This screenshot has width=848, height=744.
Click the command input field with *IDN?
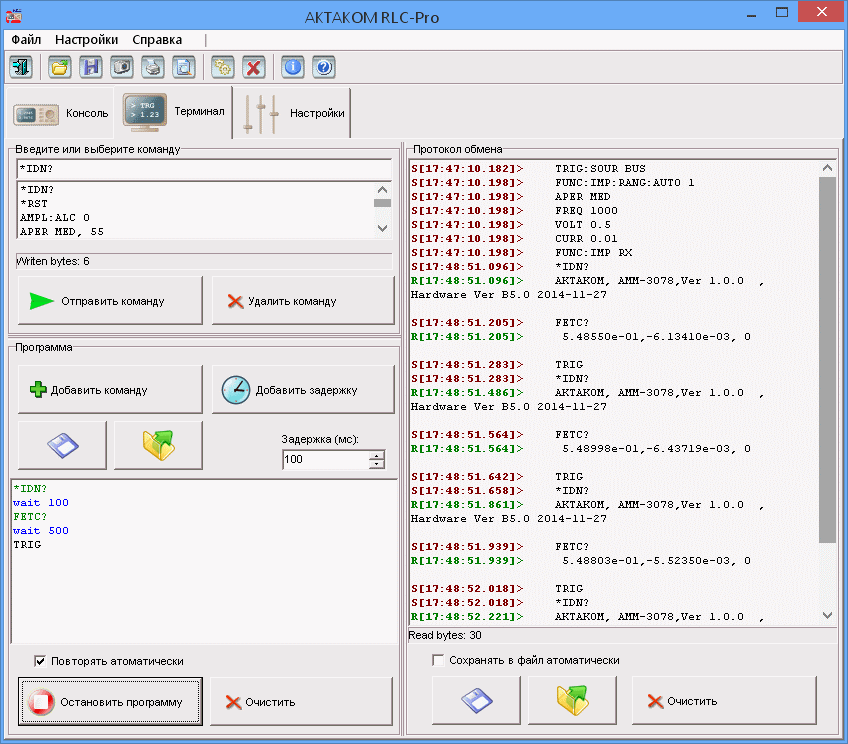pyautogui.click(x=204, y=169)
